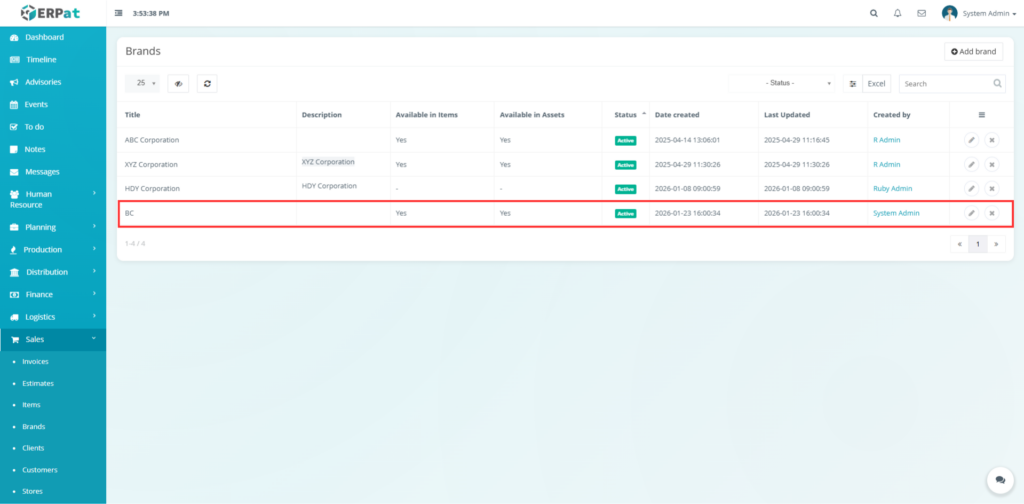
Task: Expand Production menu
Action: pos(53,249)
